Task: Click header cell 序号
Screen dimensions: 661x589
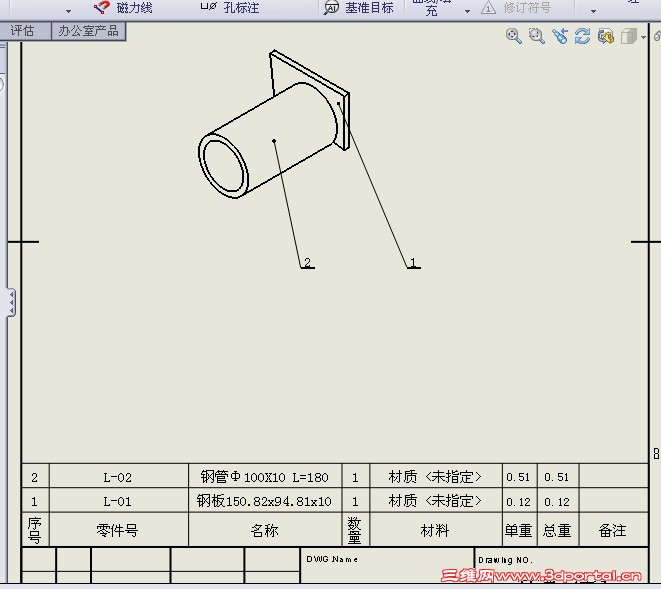Action: click(x=35, y=530)
